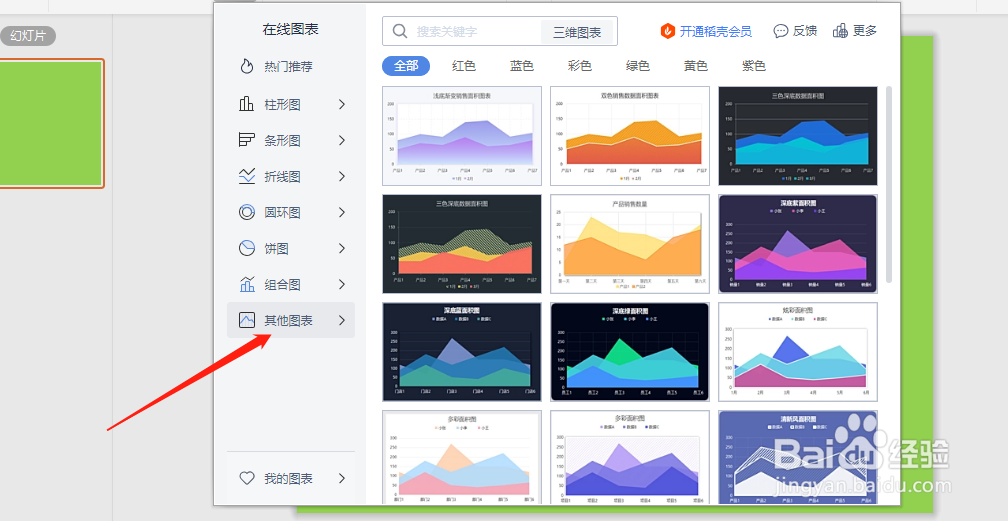Click the ring icon beside 圆环图
Viewport: 1008px width, 521px height.
(247, 212)
